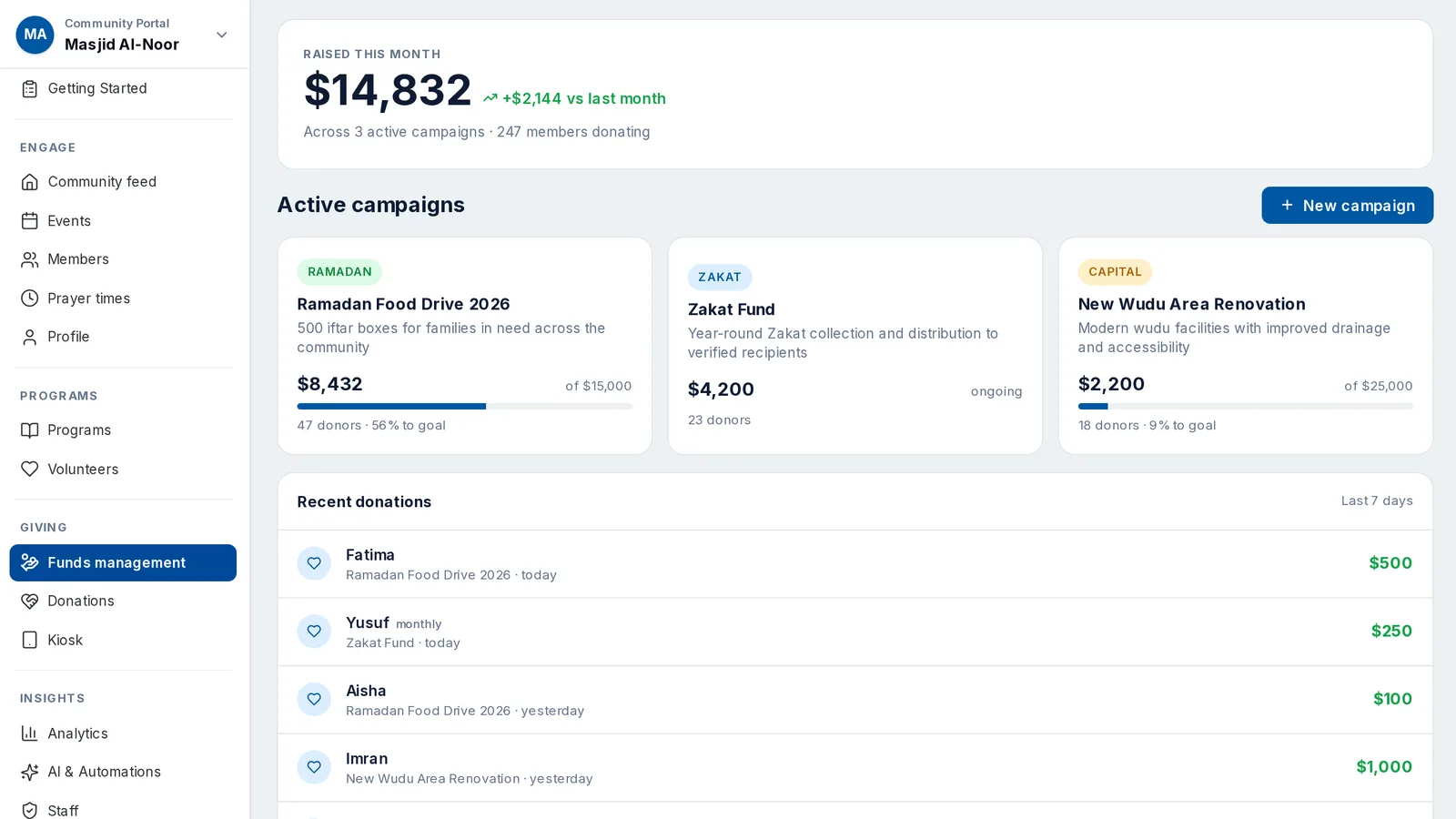Click the Last 7 days label

1377,500
